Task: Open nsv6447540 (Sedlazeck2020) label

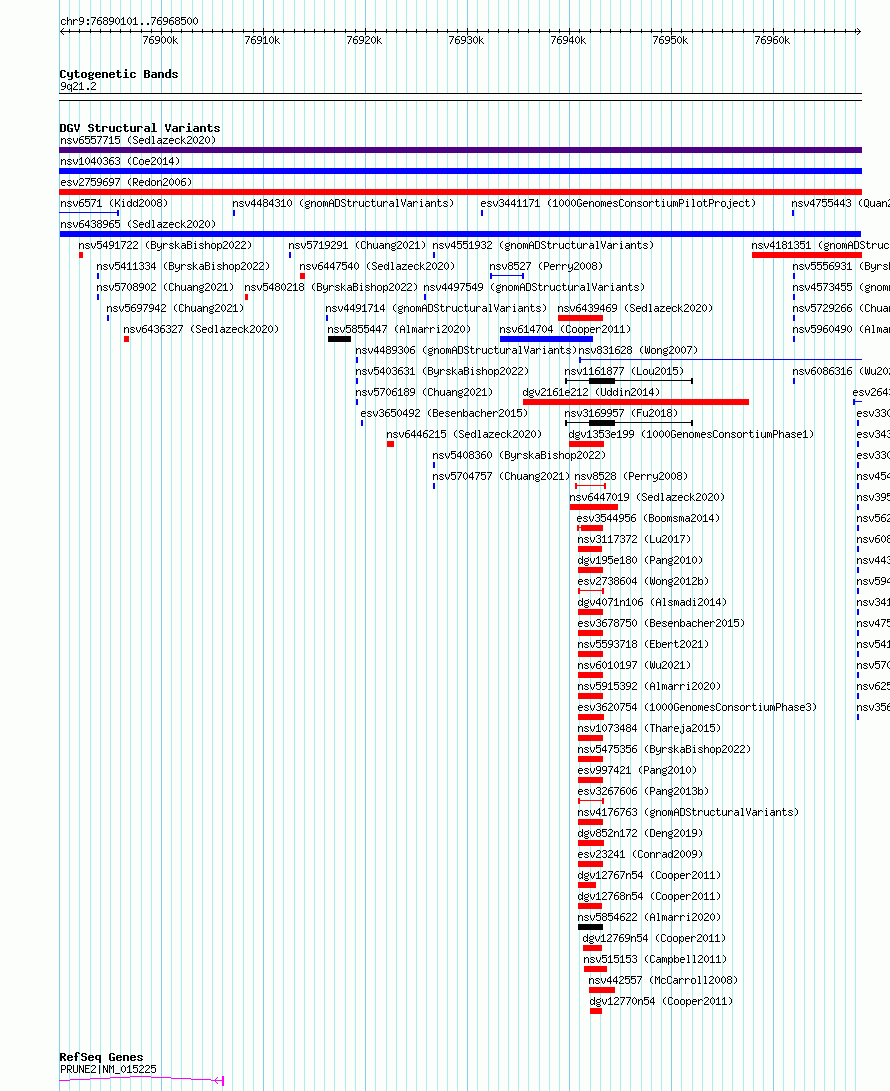Action: 377,266
